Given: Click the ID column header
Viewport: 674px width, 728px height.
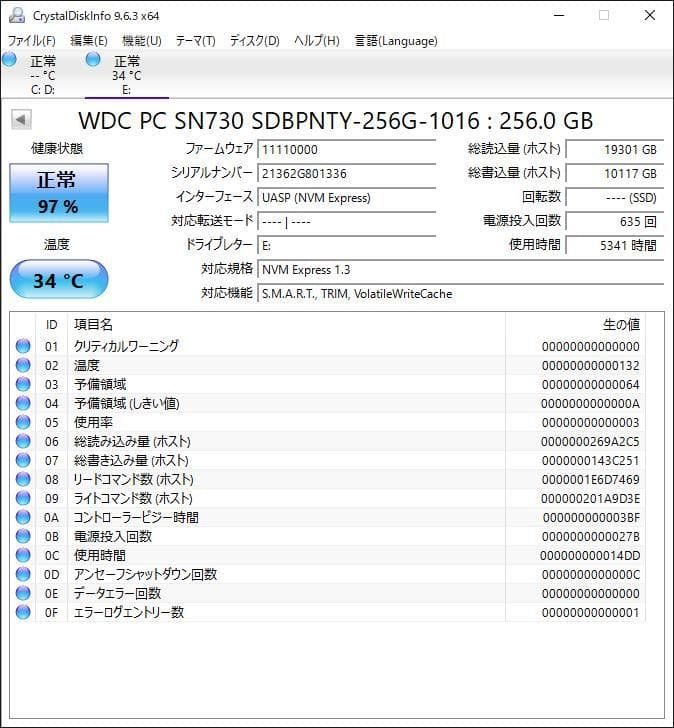Looking at the screenshot, I should point(52,325).
